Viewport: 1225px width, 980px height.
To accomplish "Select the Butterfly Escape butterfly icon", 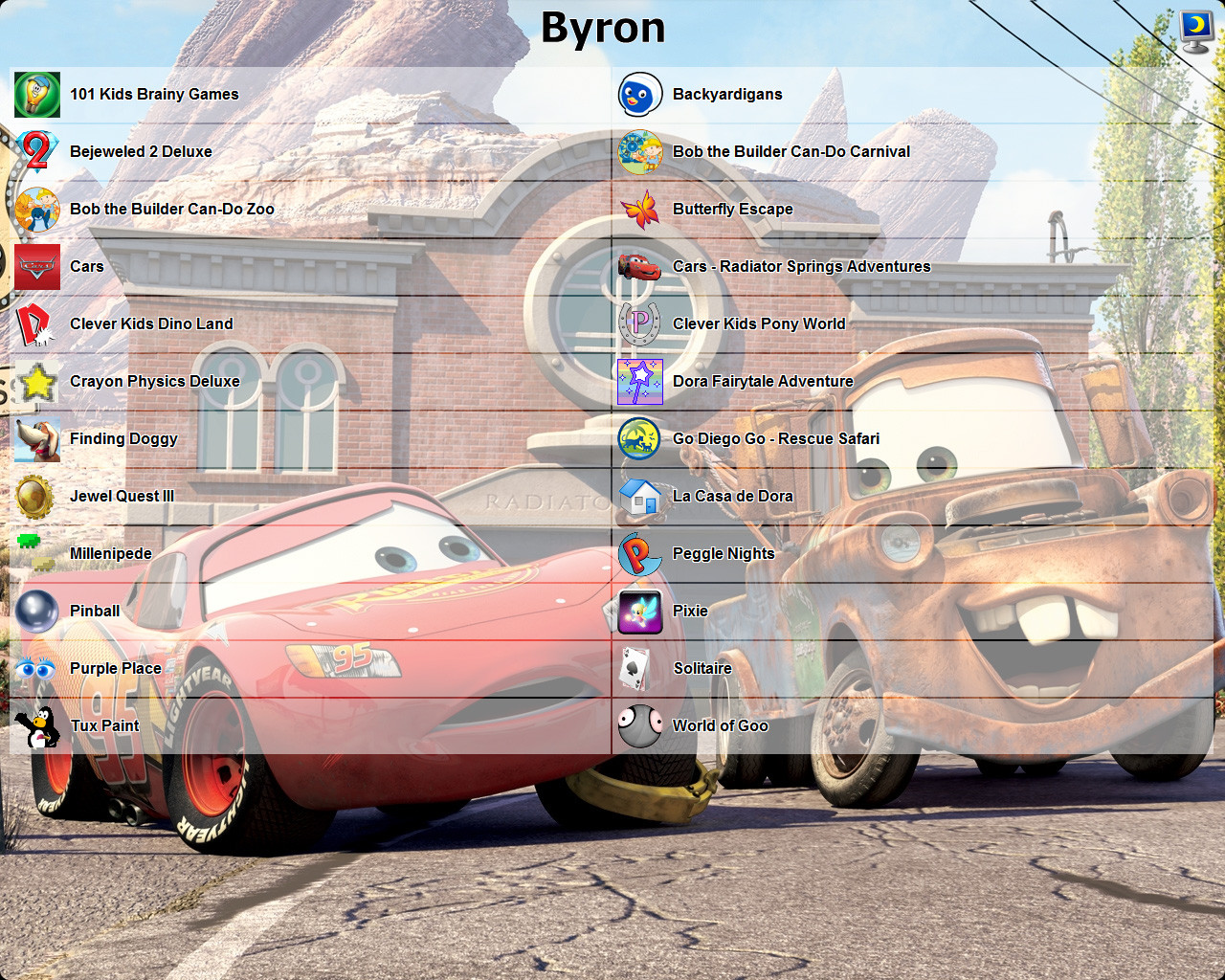I will tap(640, 210).
